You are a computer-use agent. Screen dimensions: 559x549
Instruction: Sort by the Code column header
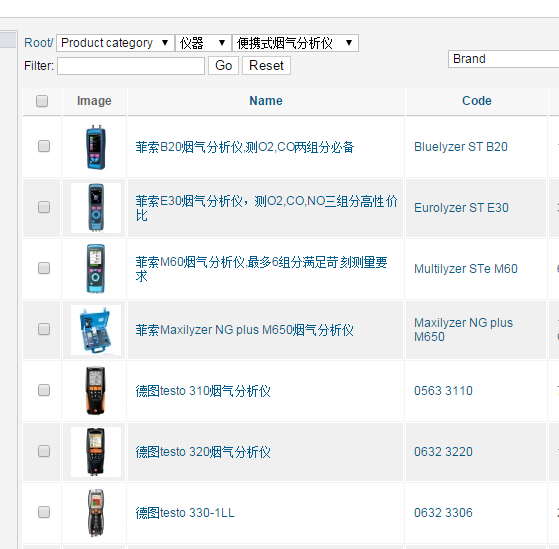(x=477, y=101)
